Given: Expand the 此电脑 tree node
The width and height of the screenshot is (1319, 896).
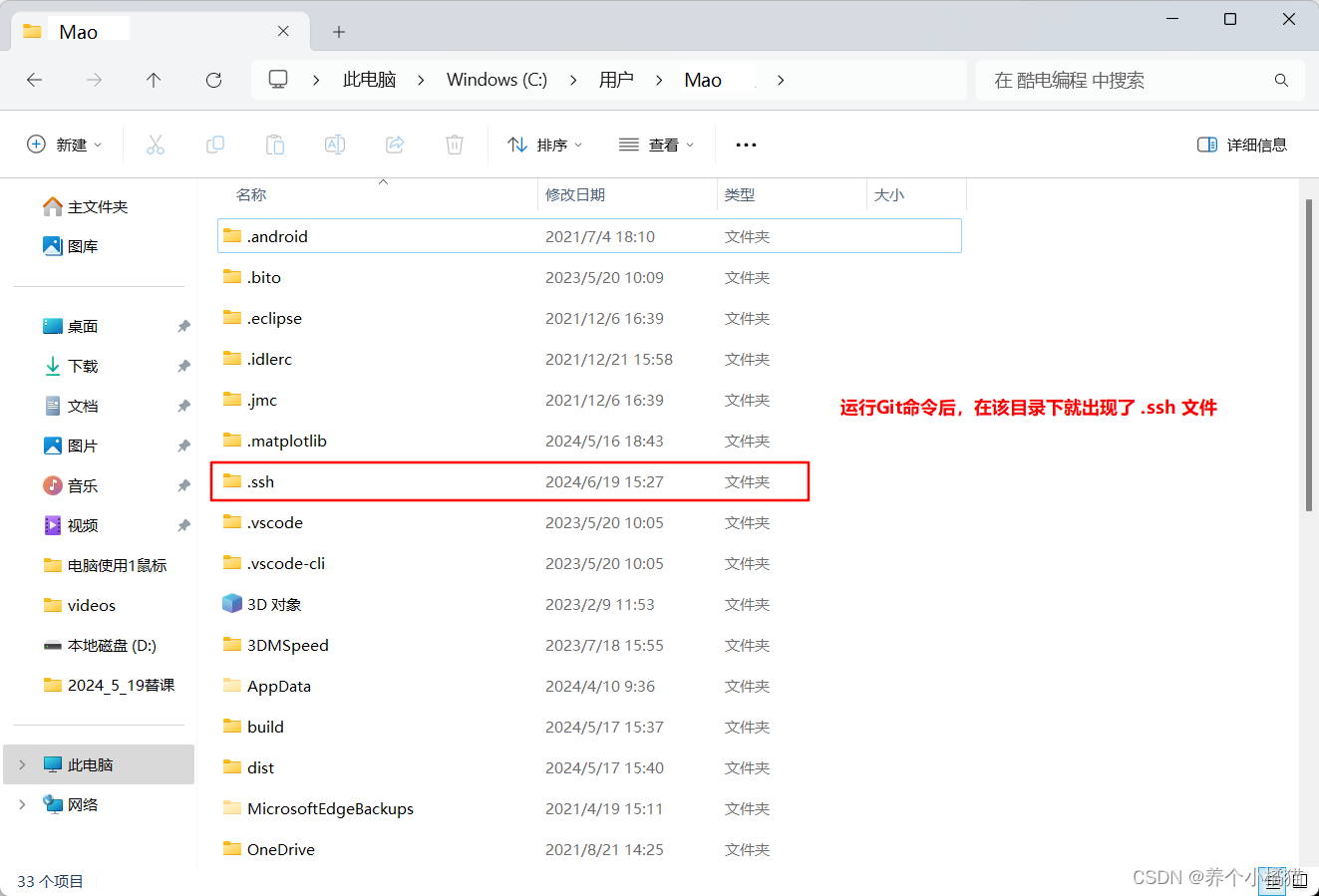Looking at the screenshot, I should click(x=22, y=764).
